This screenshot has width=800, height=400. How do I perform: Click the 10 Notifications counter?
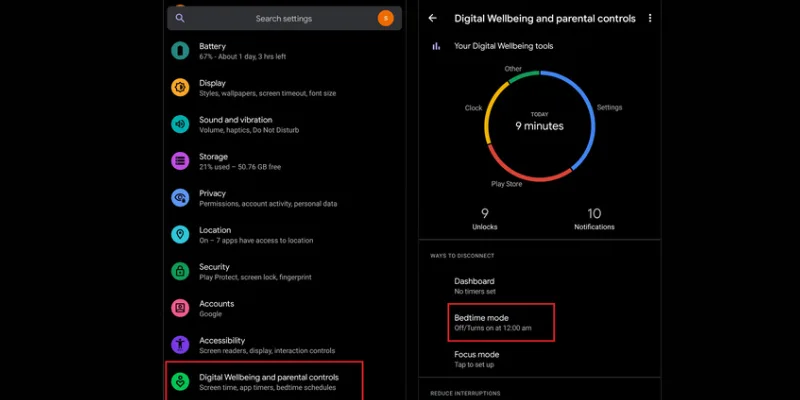click(x=594, y=219)
